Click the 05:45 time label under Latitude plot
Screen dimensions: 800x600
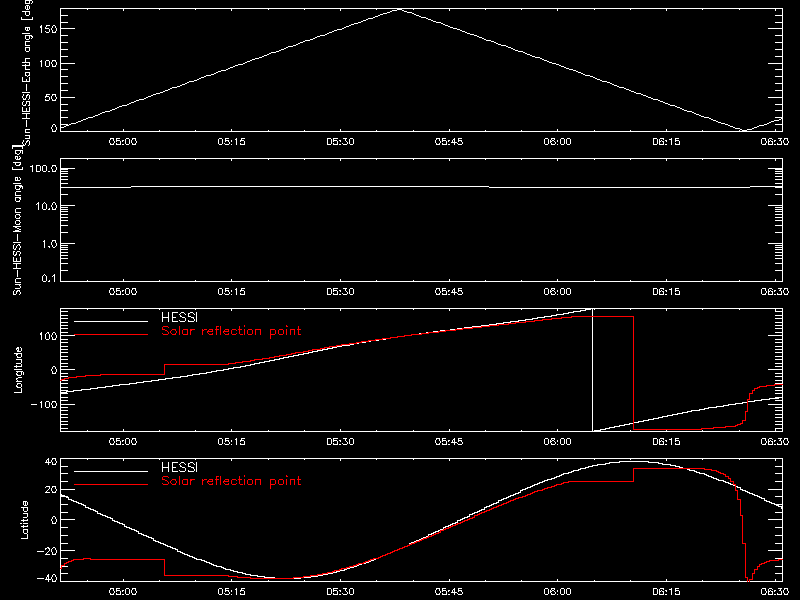449,592
